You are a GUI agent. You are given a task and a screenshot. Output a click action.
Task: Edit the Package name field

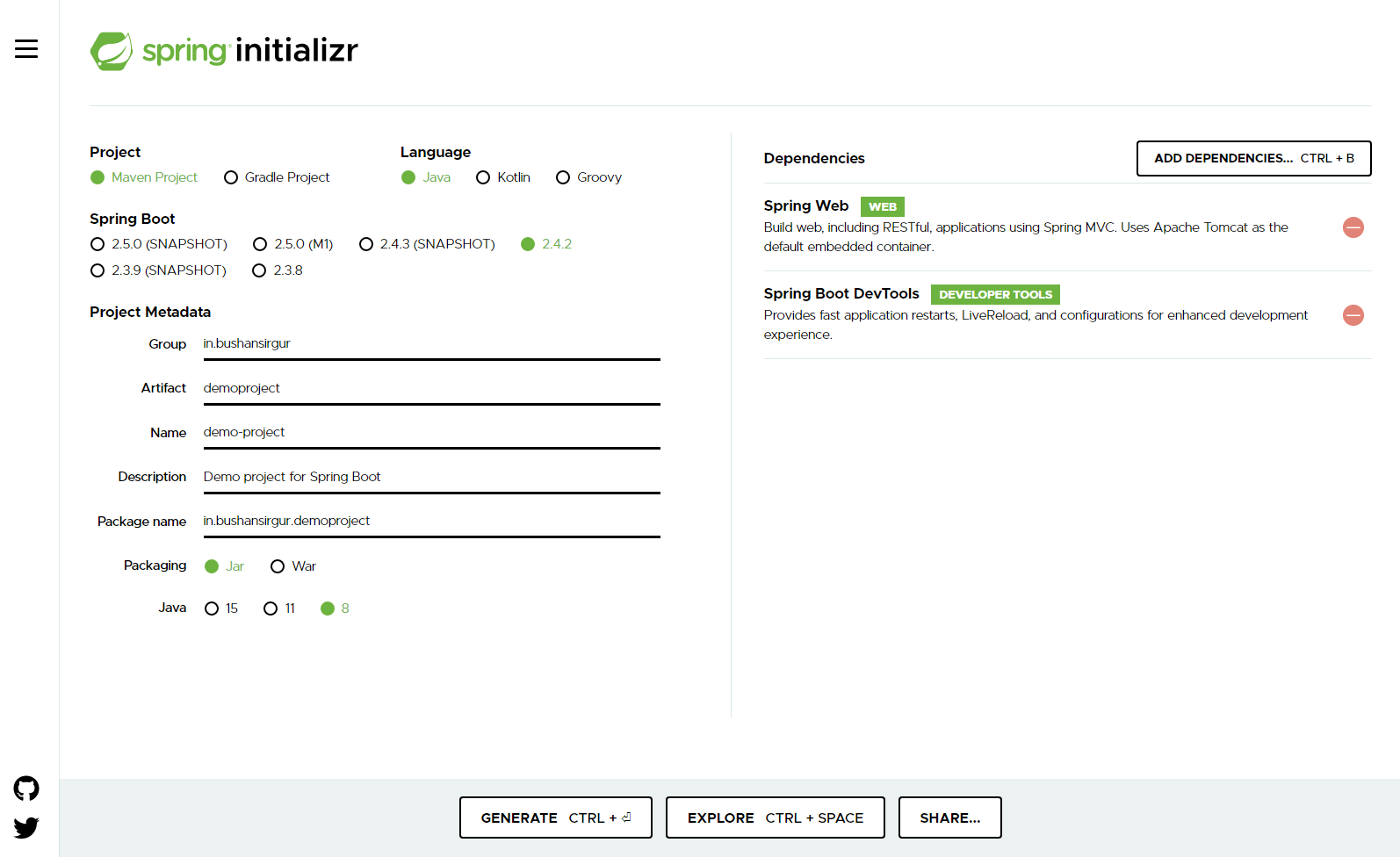point(431,522)
